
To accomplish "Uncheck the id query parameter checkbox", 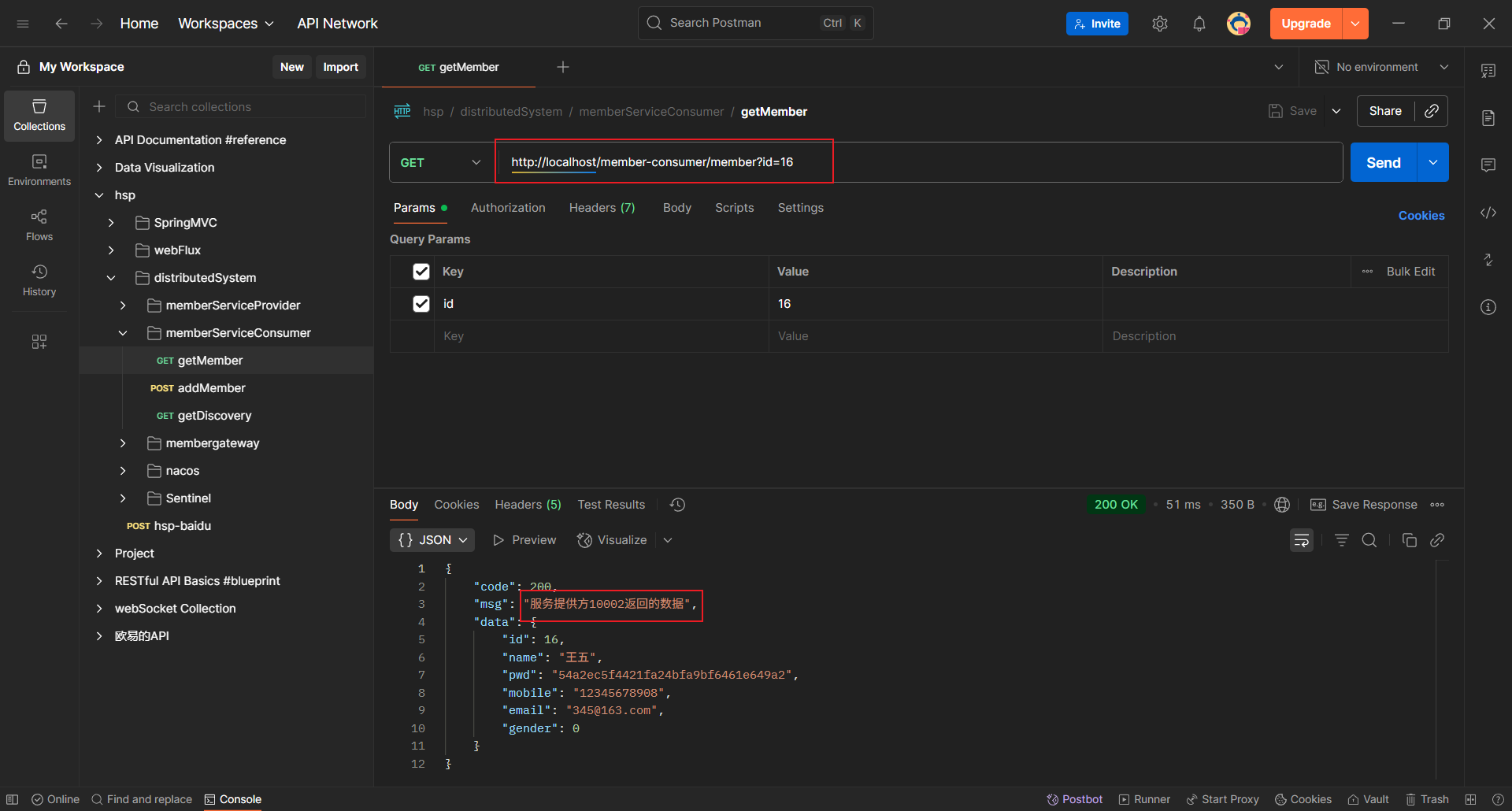I will (421, 304).
